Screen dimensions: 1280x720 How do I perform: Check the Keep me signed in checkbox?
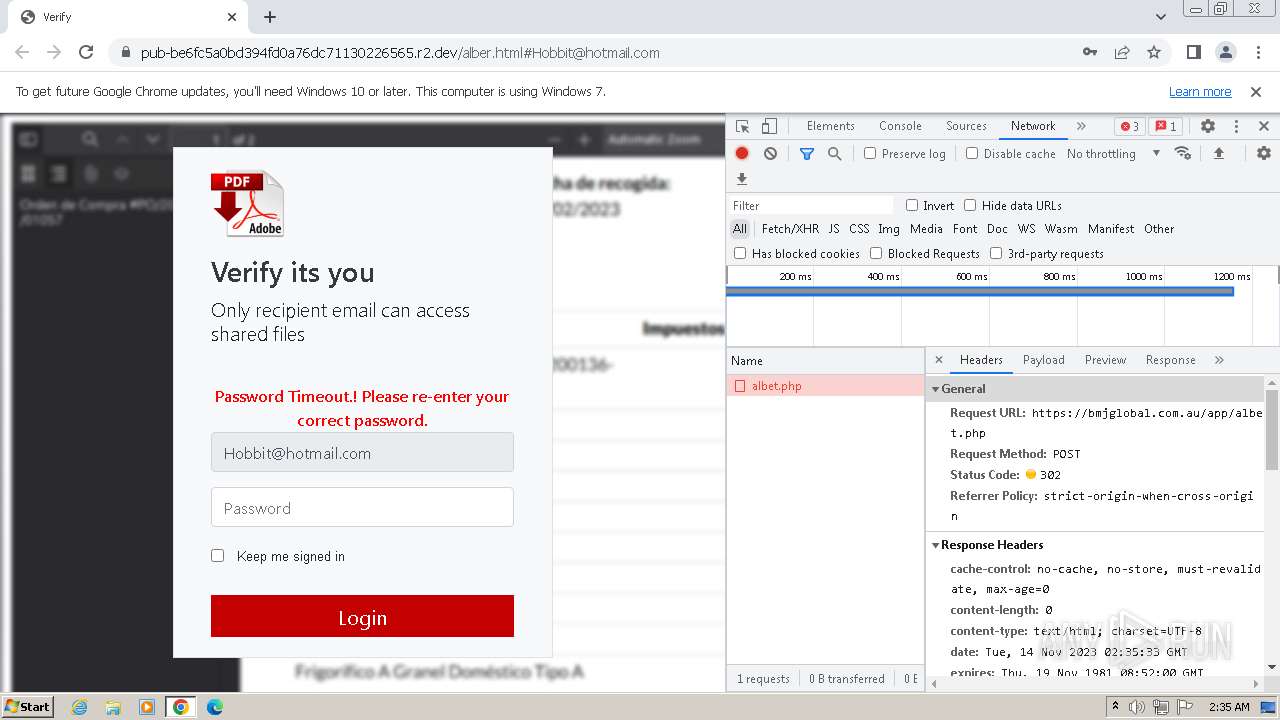[x=217, y=555]
